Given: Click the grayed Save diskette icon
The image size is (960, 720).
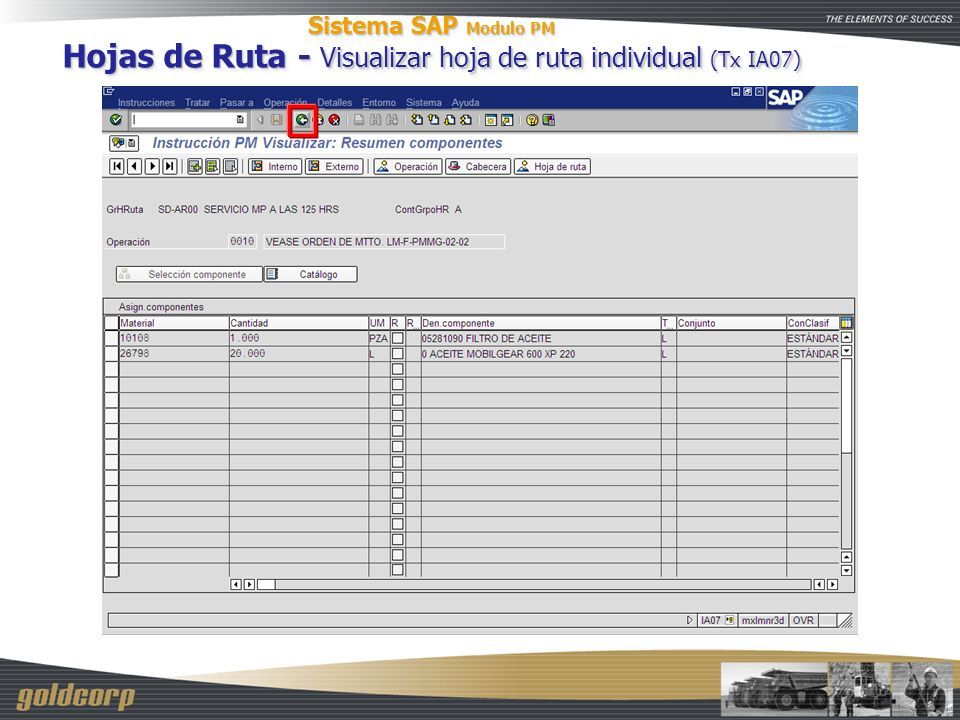Looking at the screenshot, I should 277,120.
